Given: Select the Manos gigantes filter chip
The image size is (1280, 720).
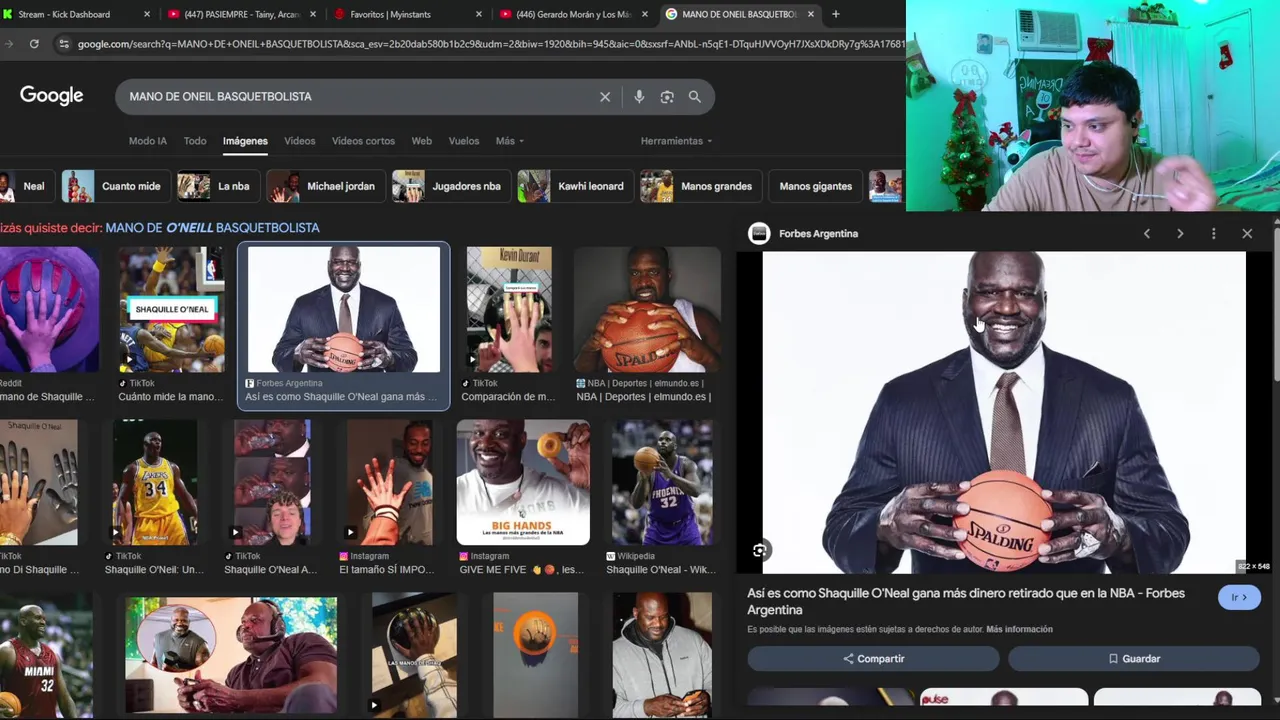Looking at the screenshot, I should pyautogui.click(x=815, y=186).
